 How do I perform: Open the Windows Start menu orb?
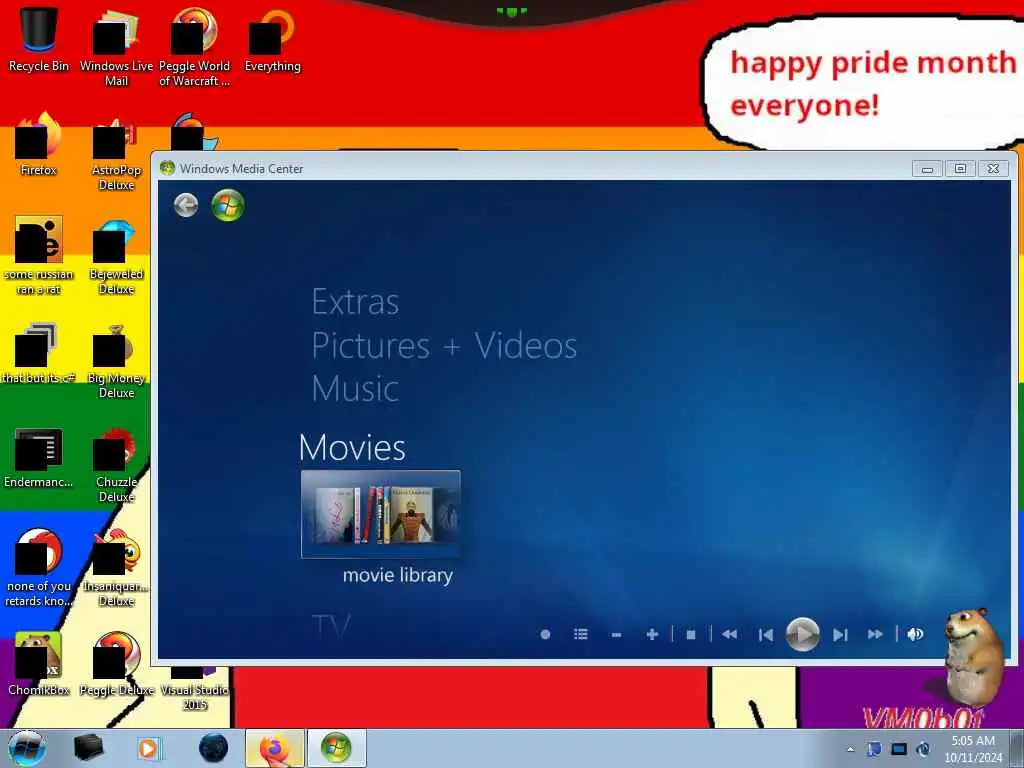click(26, 748)
